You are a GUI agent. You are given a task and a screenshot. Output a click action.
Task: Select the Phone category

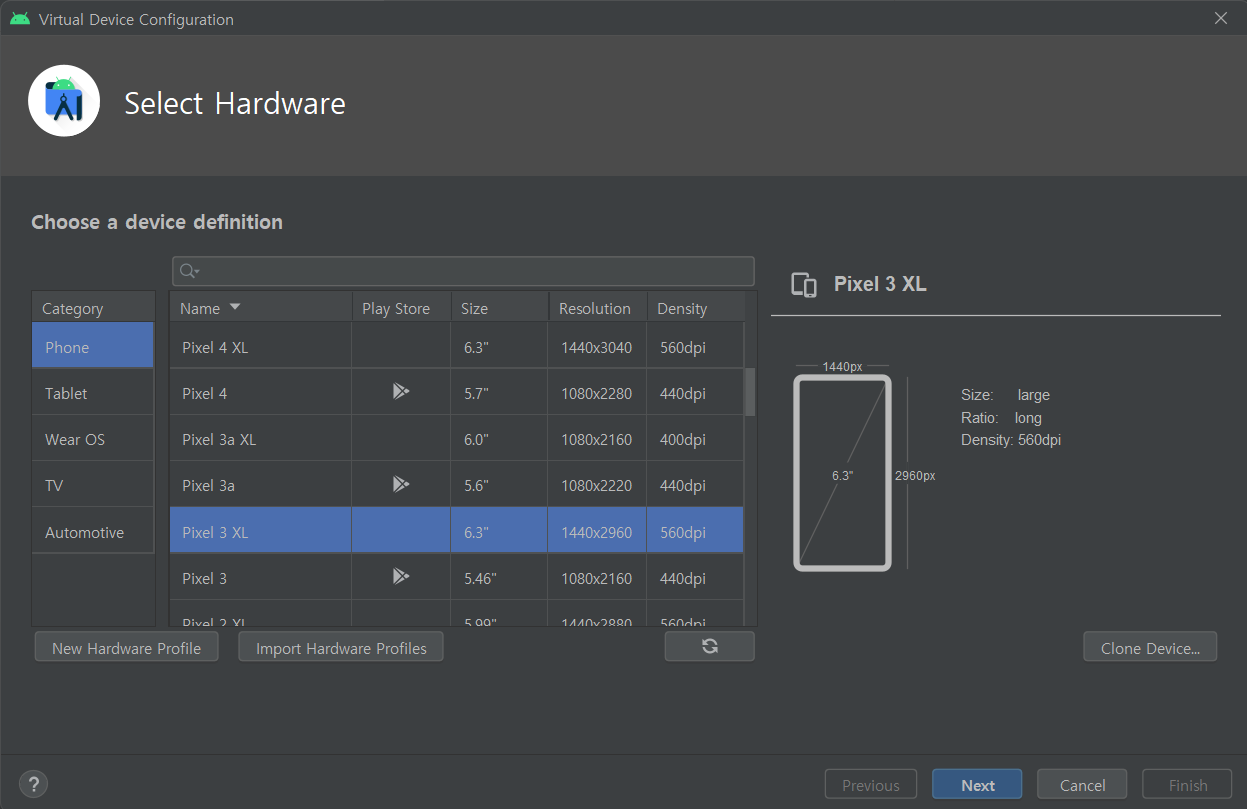93,346
